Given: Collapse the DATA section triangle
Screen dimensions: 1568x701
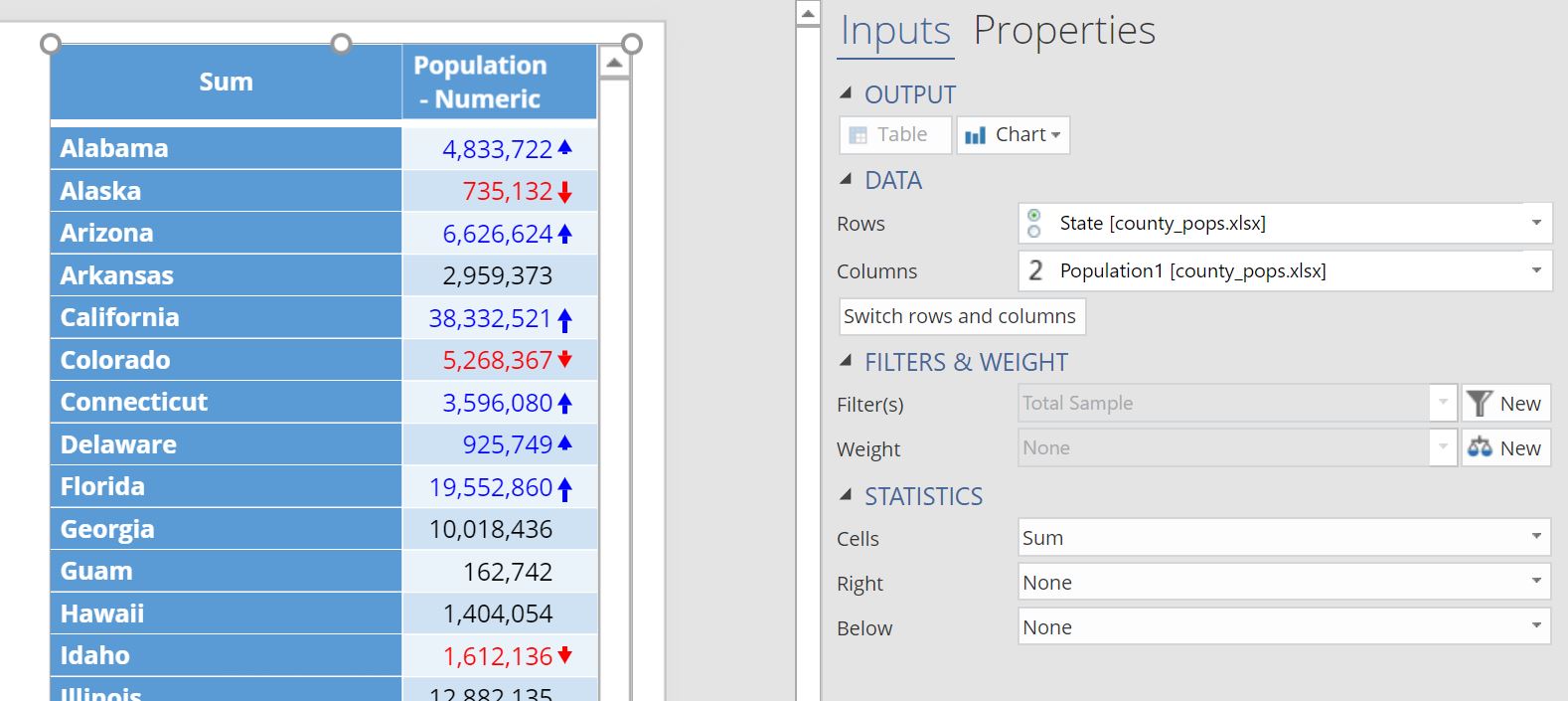Looking at the screenshot, I should 846,179.
